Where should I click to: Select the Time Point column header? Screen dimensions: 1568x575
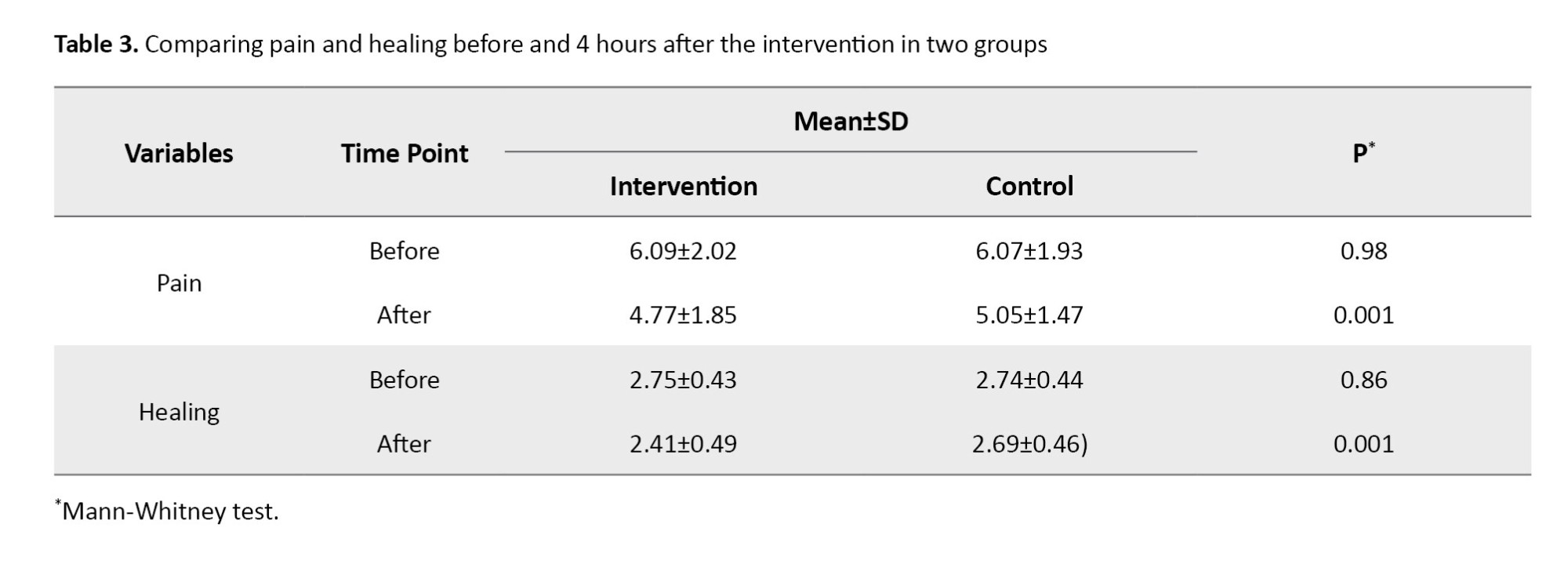coord(405,153)
